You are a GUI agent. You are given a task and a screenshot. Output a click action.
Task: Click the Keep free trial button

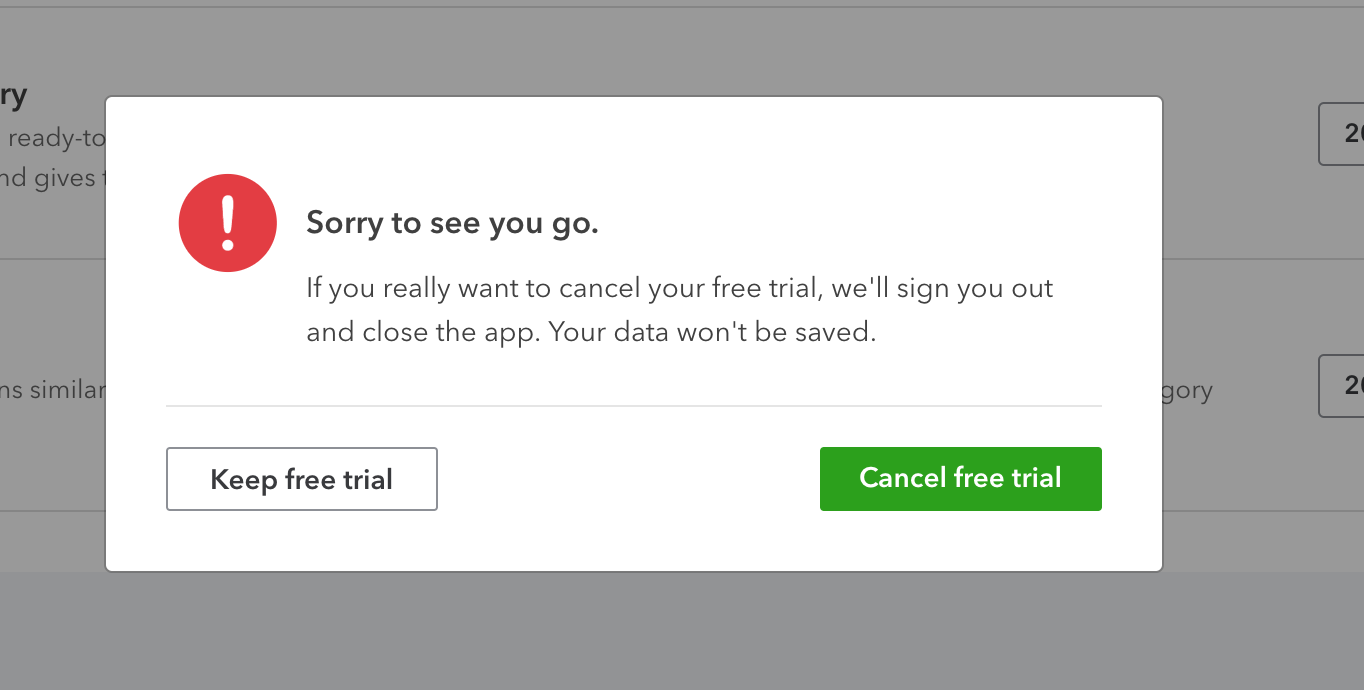pos(301,479)
